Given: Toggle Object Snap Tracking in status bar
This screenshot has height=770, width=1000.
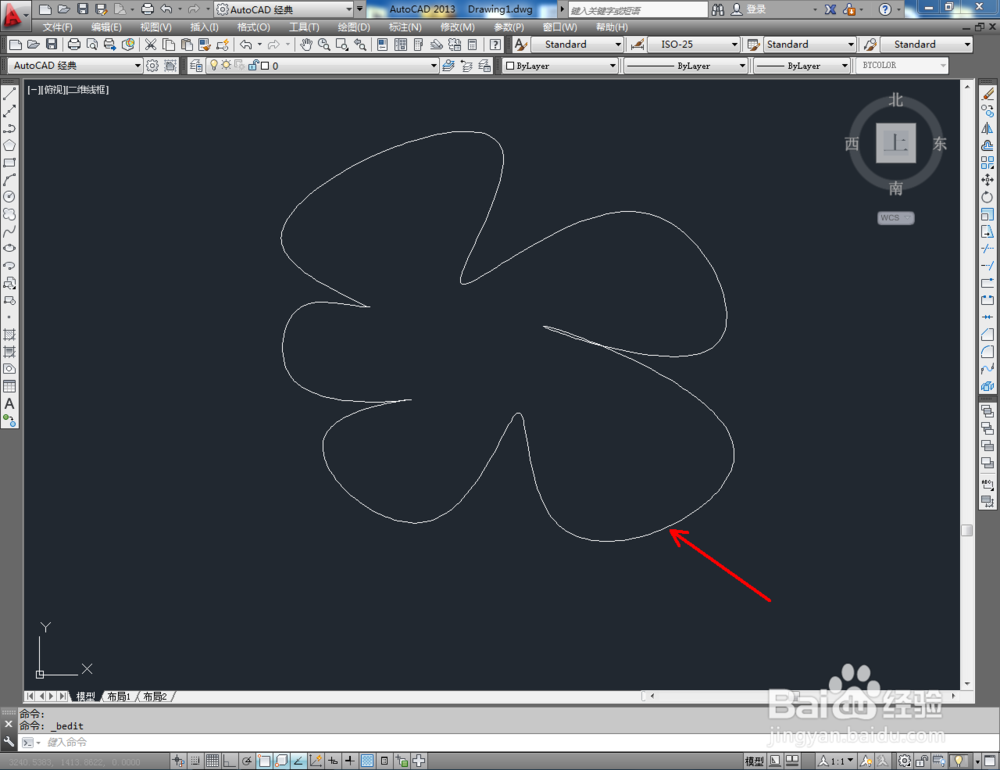Looking at the screenshot, I should 298,760.
